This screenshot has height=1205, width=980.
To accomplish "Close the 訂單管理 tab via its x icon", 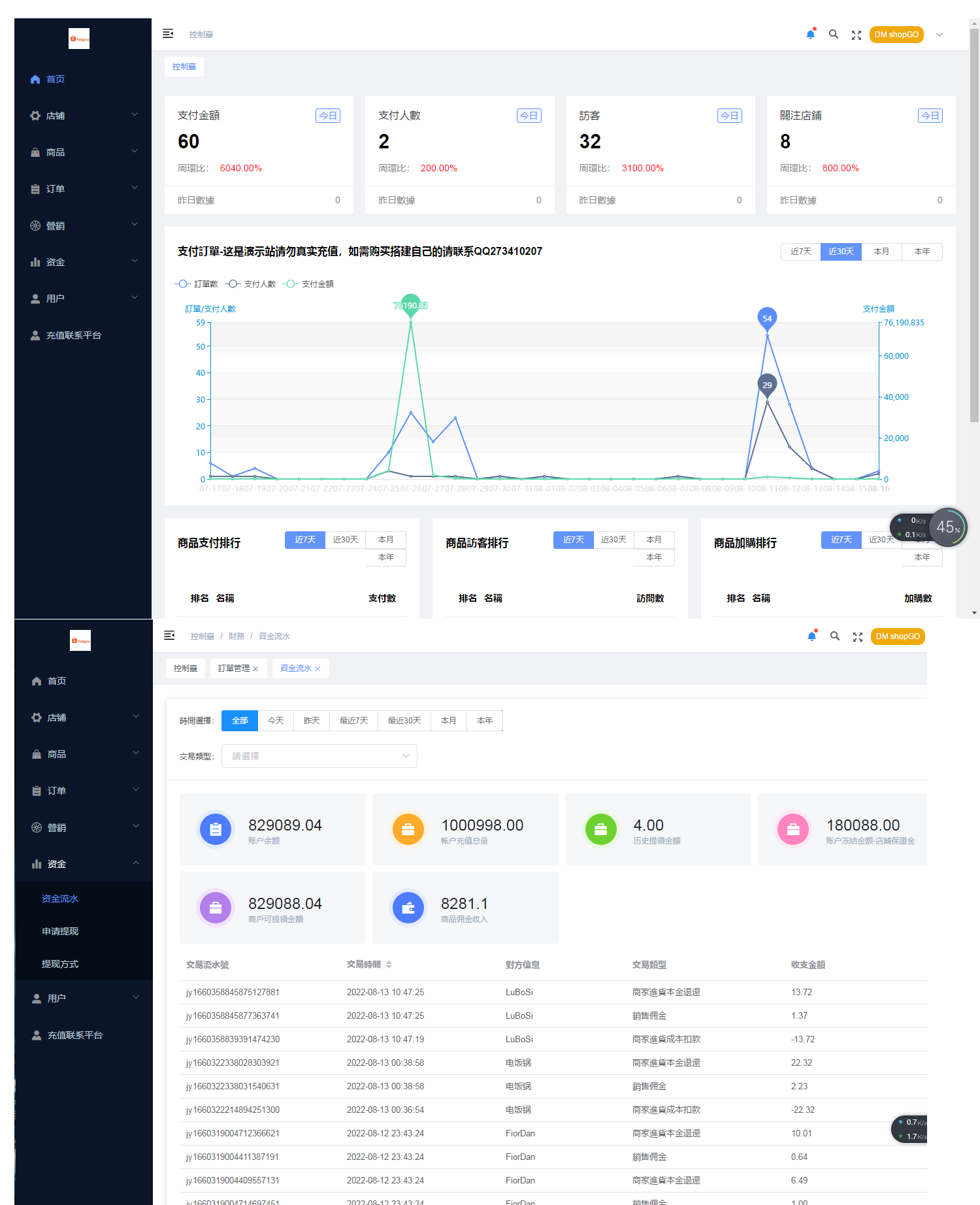I will pyautogui.click(x=255, y=669).
